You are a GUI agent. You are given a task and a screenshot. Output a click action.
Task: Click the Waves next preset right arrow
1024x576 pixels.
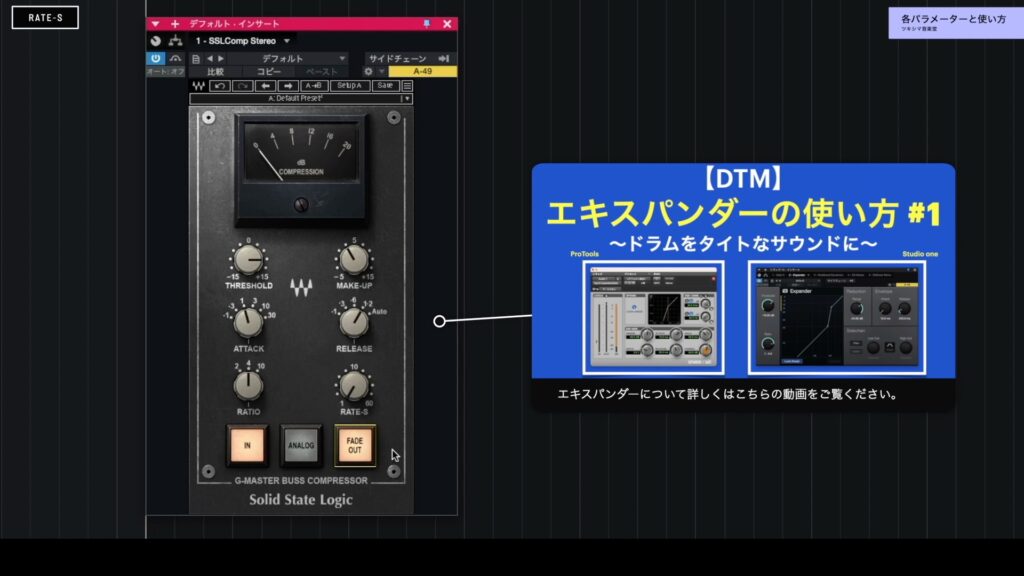[287, 86]
